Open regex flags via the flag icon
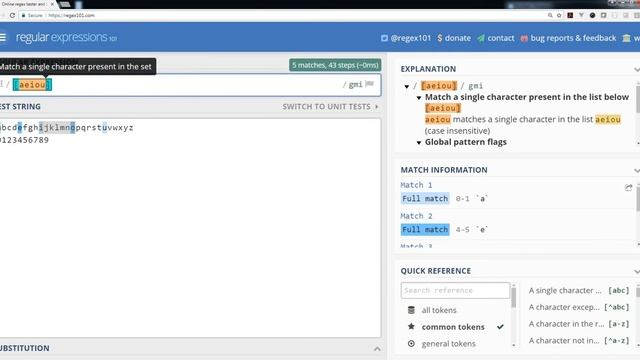The height and width of the screenshot is (360, 640). 369,84
